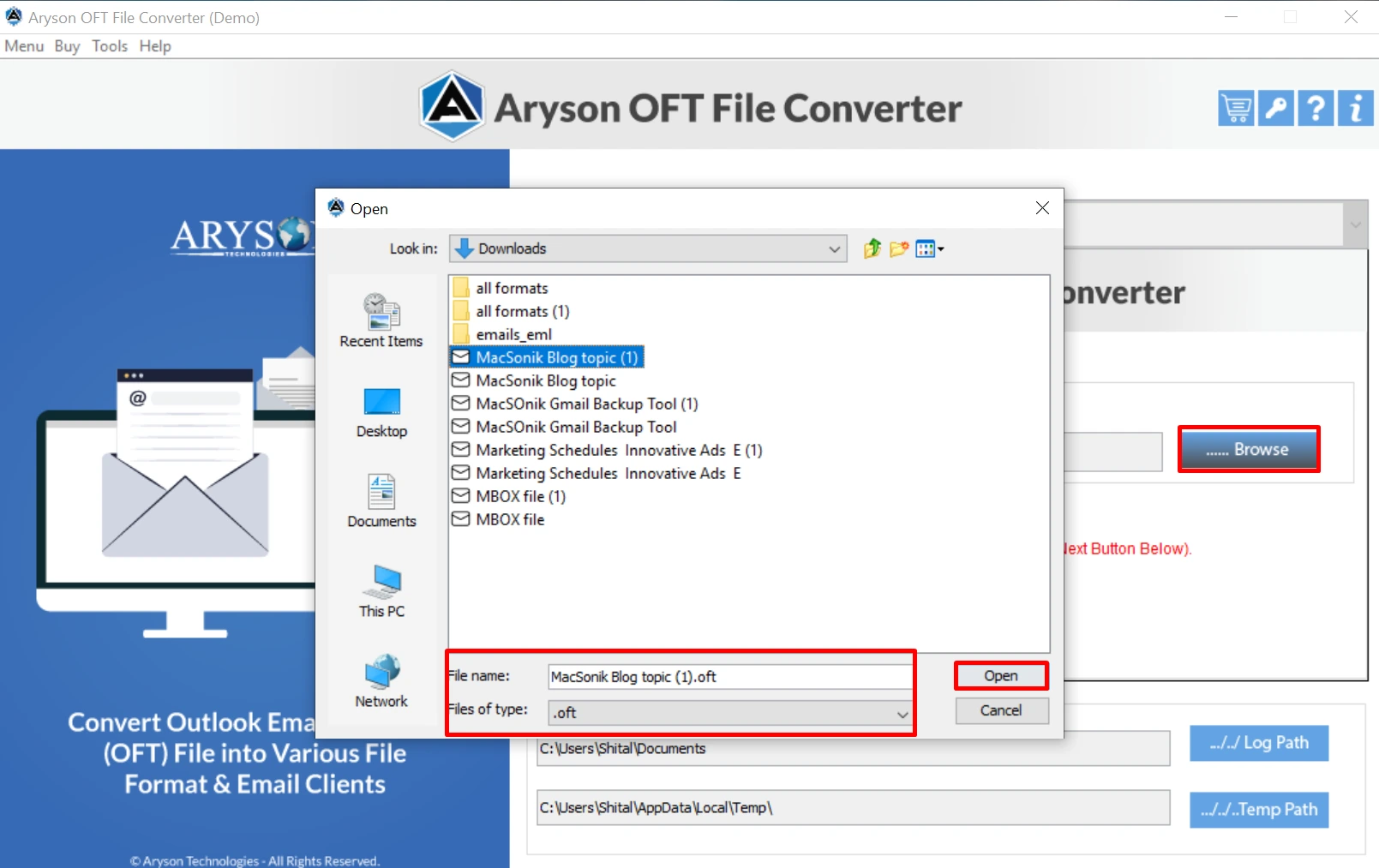The image size is (1379, 868).
Task: Click the Cancel button in dialog
Action: [x=1001, y=710]
